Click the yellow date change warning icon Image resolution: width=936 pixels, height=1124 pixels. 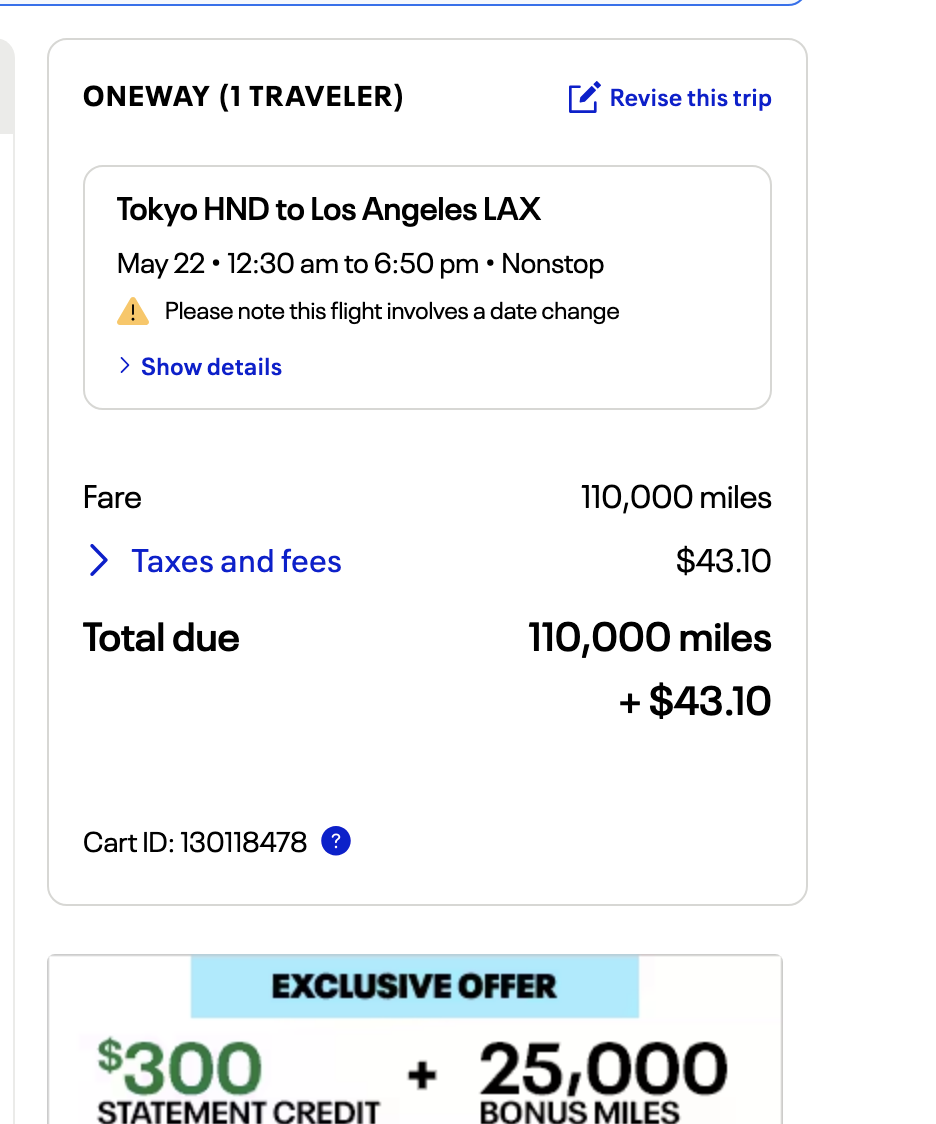click(133, 312)
